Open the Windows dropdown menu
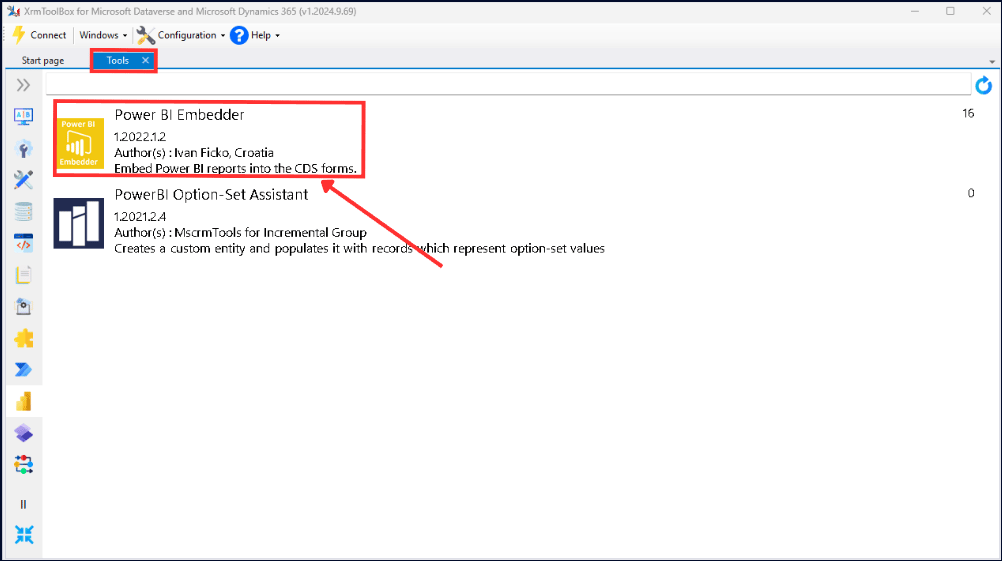Viewport: 1002px width, 561px height. 104,35
